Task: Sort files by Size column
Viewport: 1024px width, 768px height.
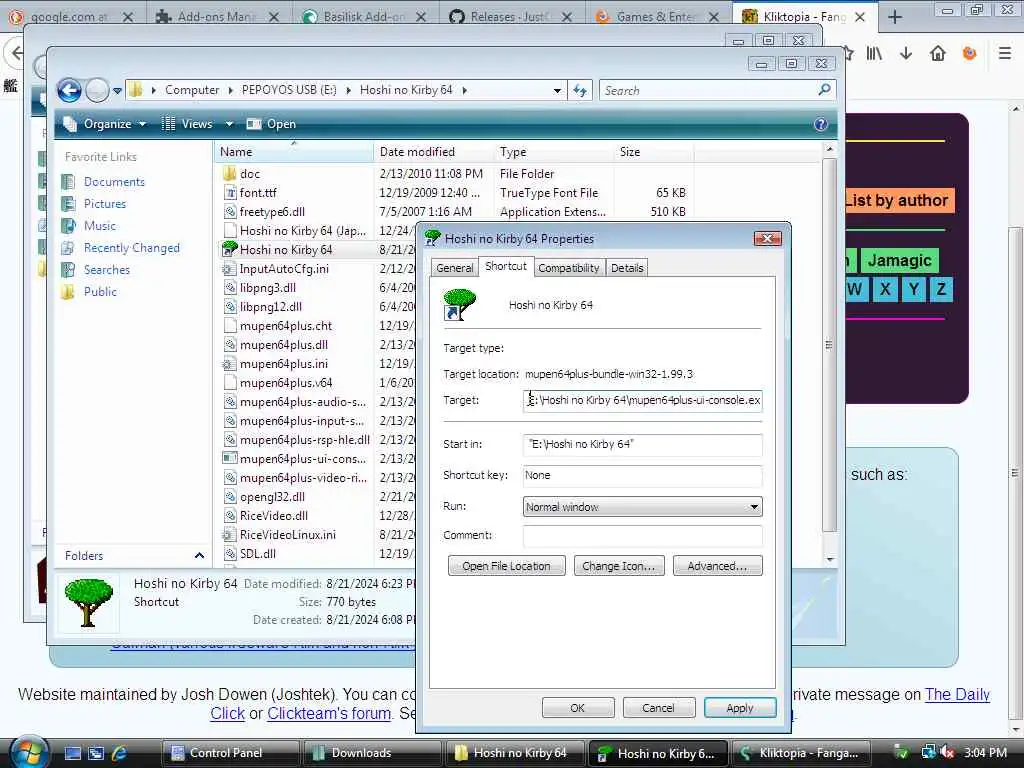Action: pyautogui.click(x=653, y=152)
